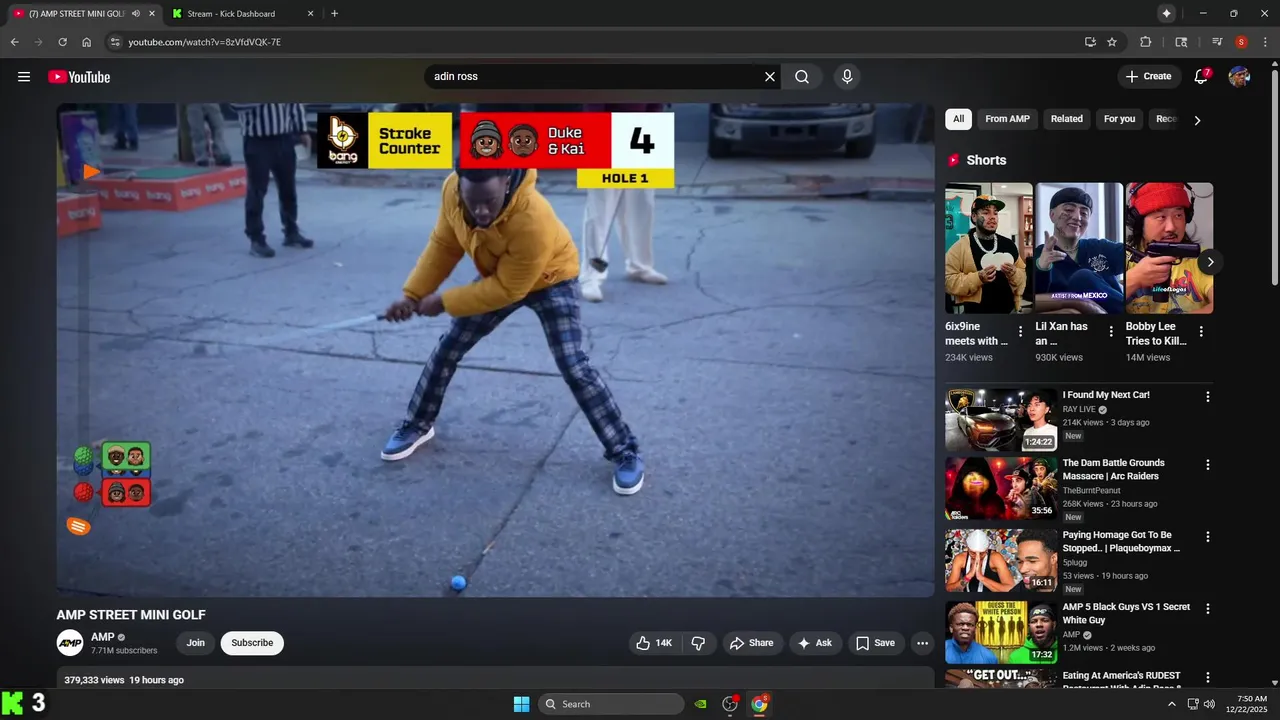The image size is (1280, 720).
Task: Select the From AMP filter chip
Action: (x=1007, y=119)
